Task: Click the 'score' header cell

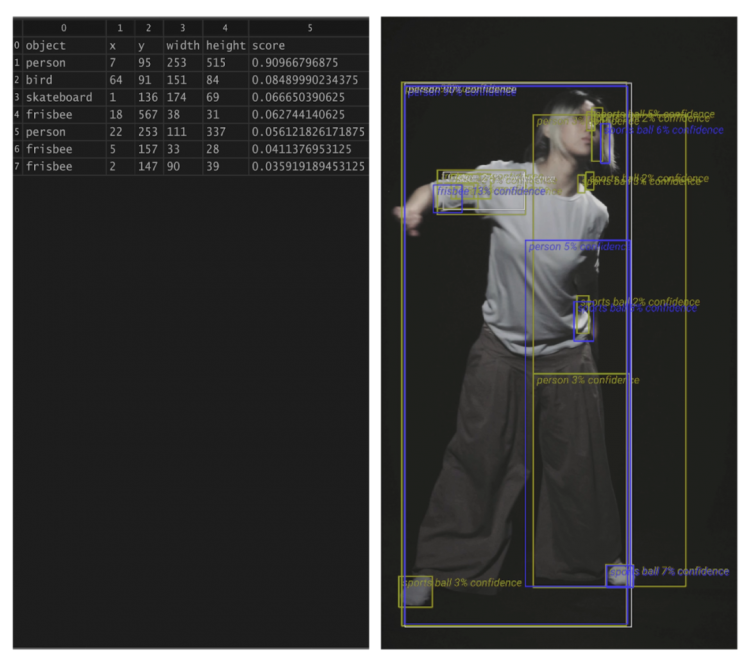Action: click(x=309, y=45)
